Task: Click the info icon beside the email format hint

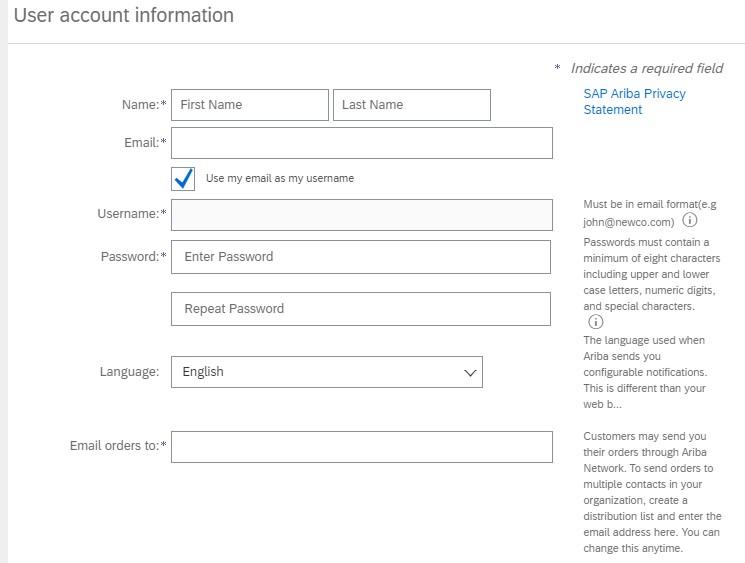Action: click(690, 221)
